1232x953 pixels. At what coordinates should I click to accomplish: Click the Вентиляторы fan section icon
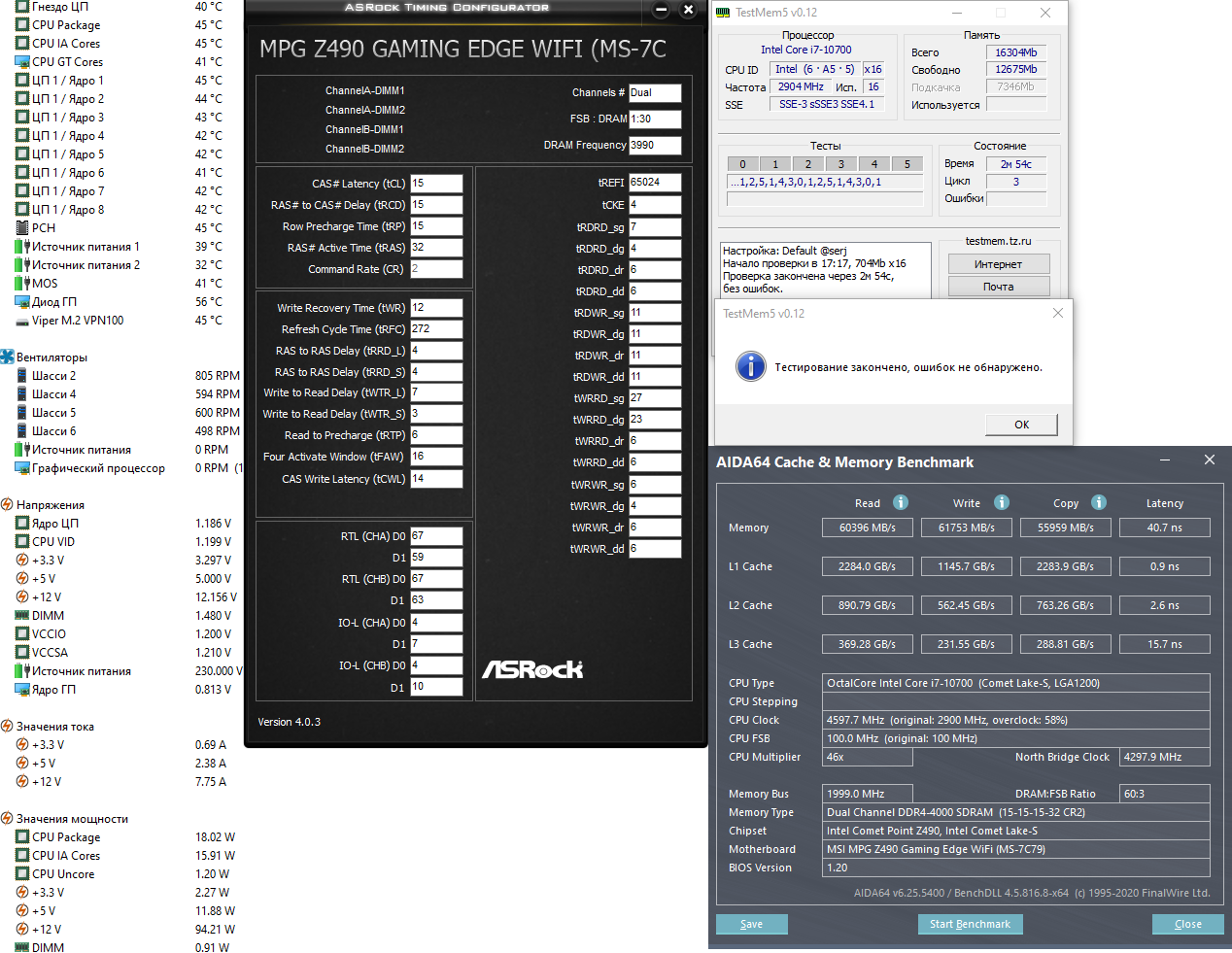tap(7, 357)
